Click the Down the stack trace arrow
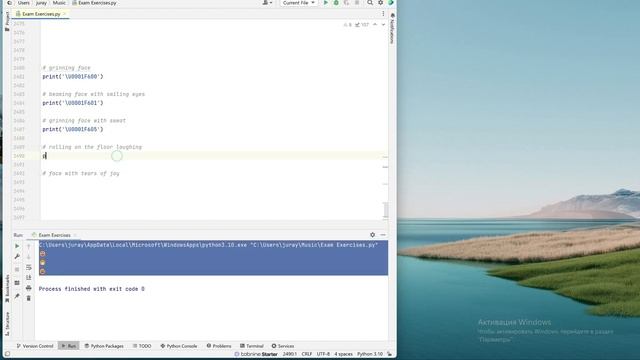 (x=29, y=257)
